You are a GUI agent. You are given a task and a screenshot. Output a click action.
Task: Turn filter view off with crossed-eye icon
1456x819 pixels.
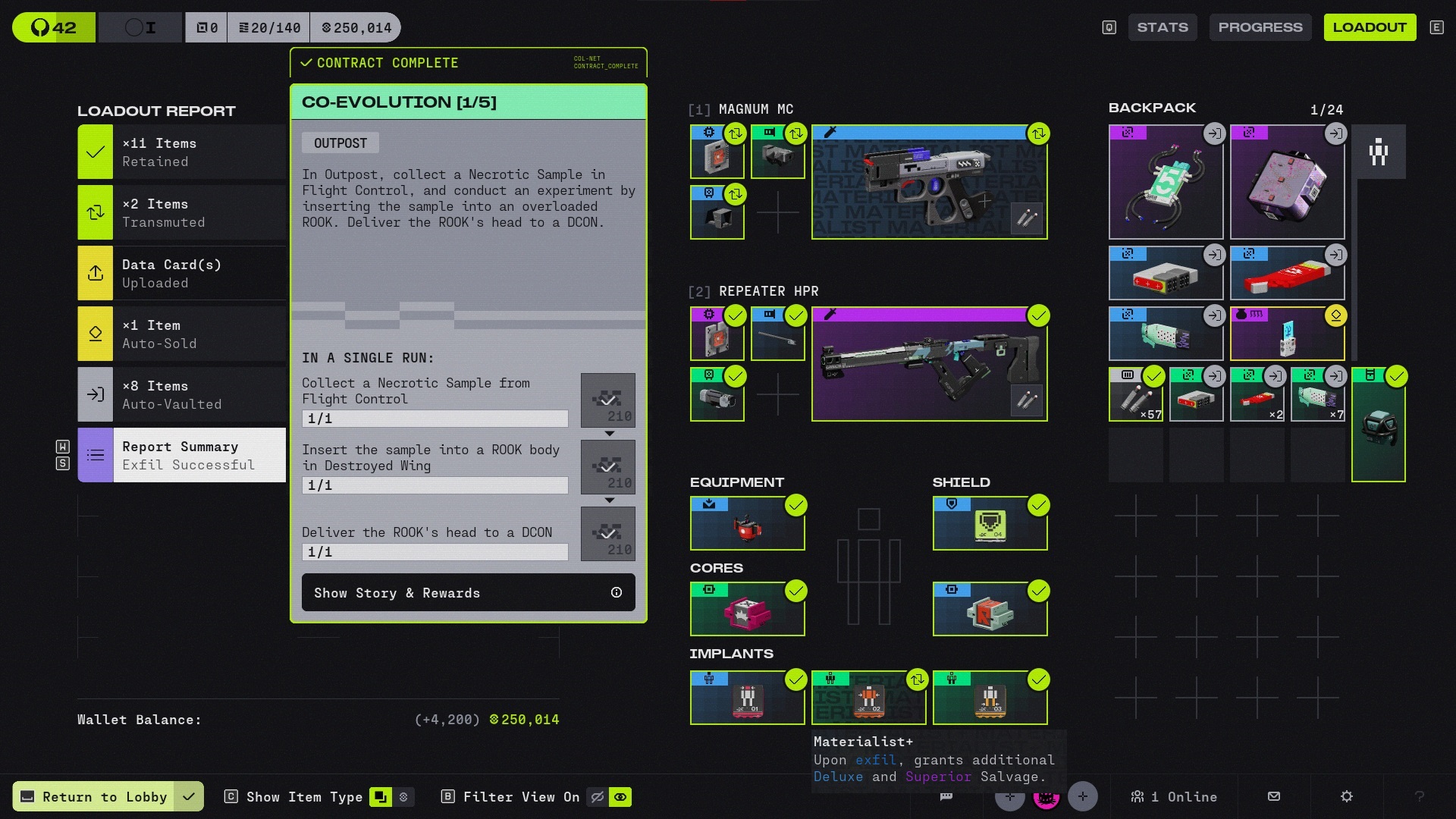click(x=598, y=797)
